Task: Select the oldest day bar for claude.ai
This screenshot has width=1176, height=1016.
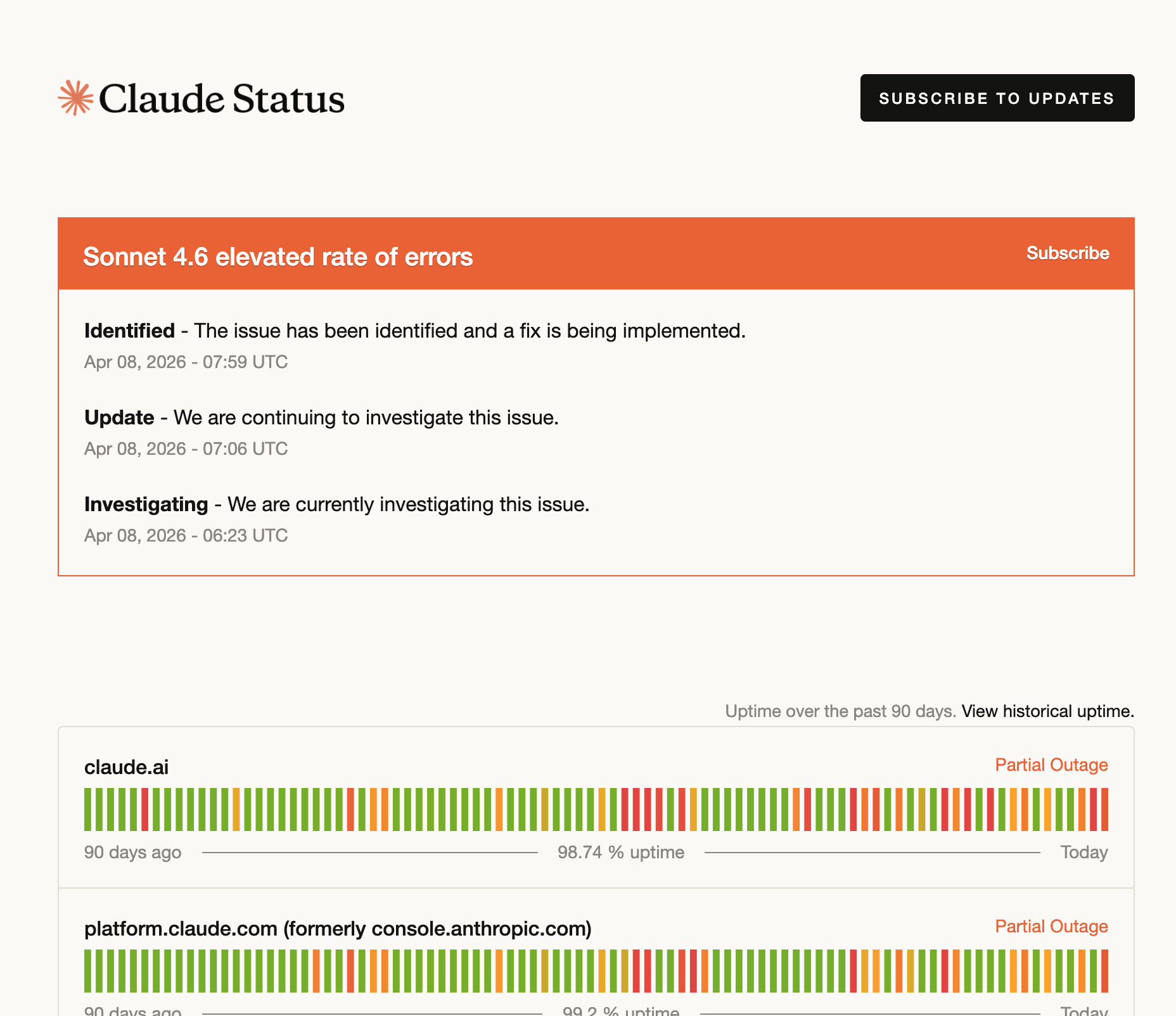Action: point(88,810)
